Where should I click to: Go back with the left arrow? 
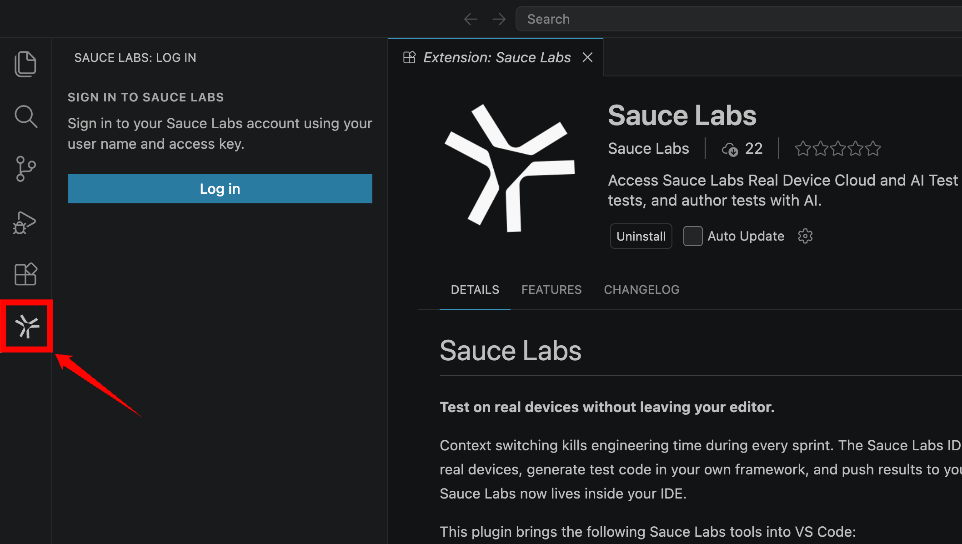(x=471, y=19)
